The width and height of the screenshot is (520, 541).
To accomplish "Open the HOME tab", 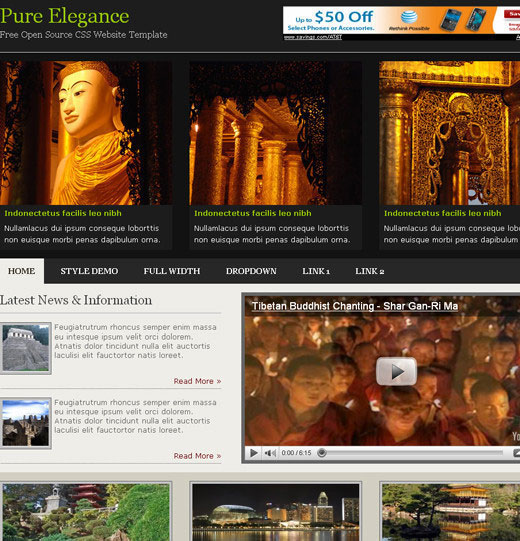I will 21,271.
